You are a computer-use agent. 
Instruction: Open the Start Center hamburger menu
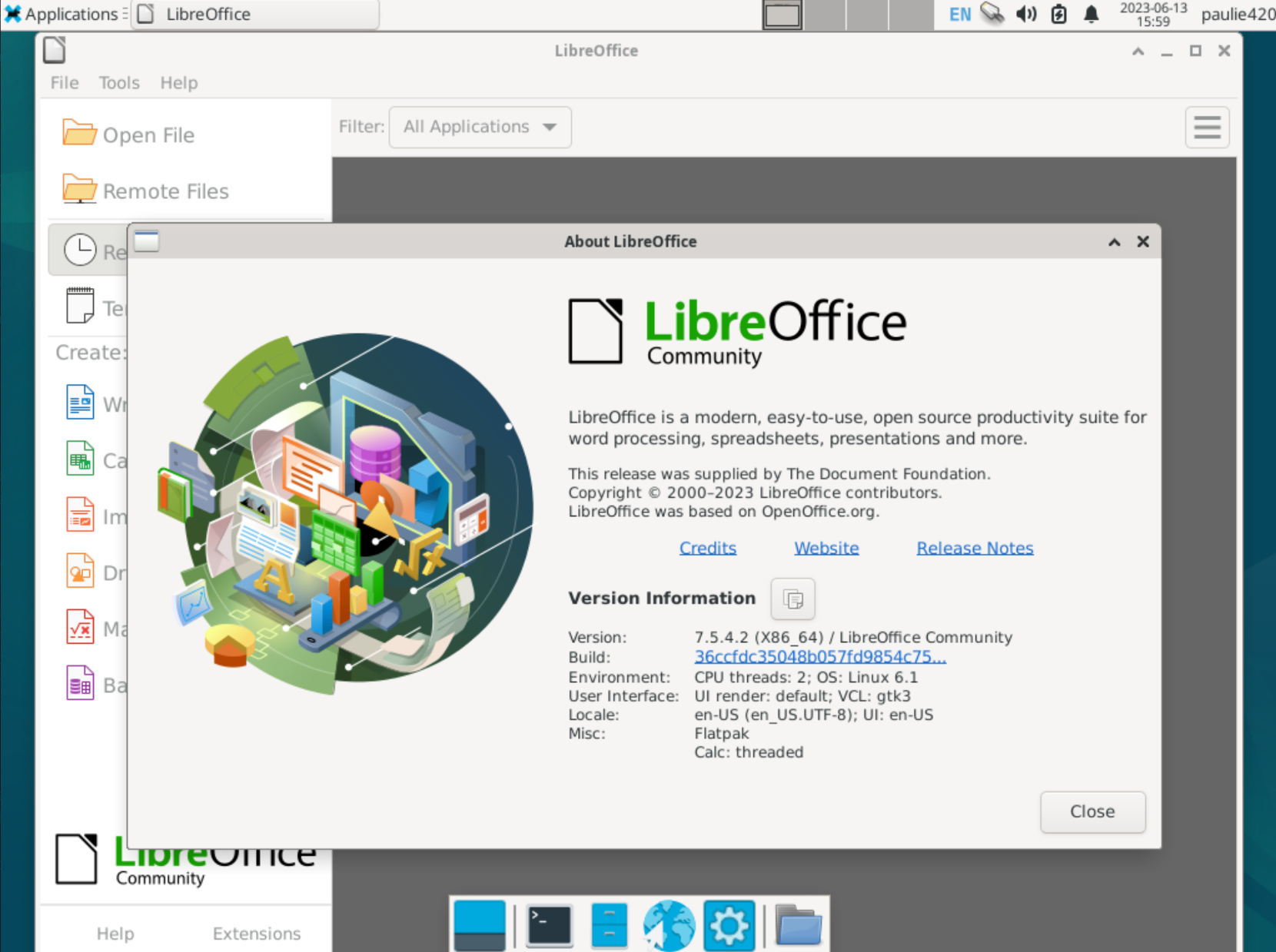1207,127
